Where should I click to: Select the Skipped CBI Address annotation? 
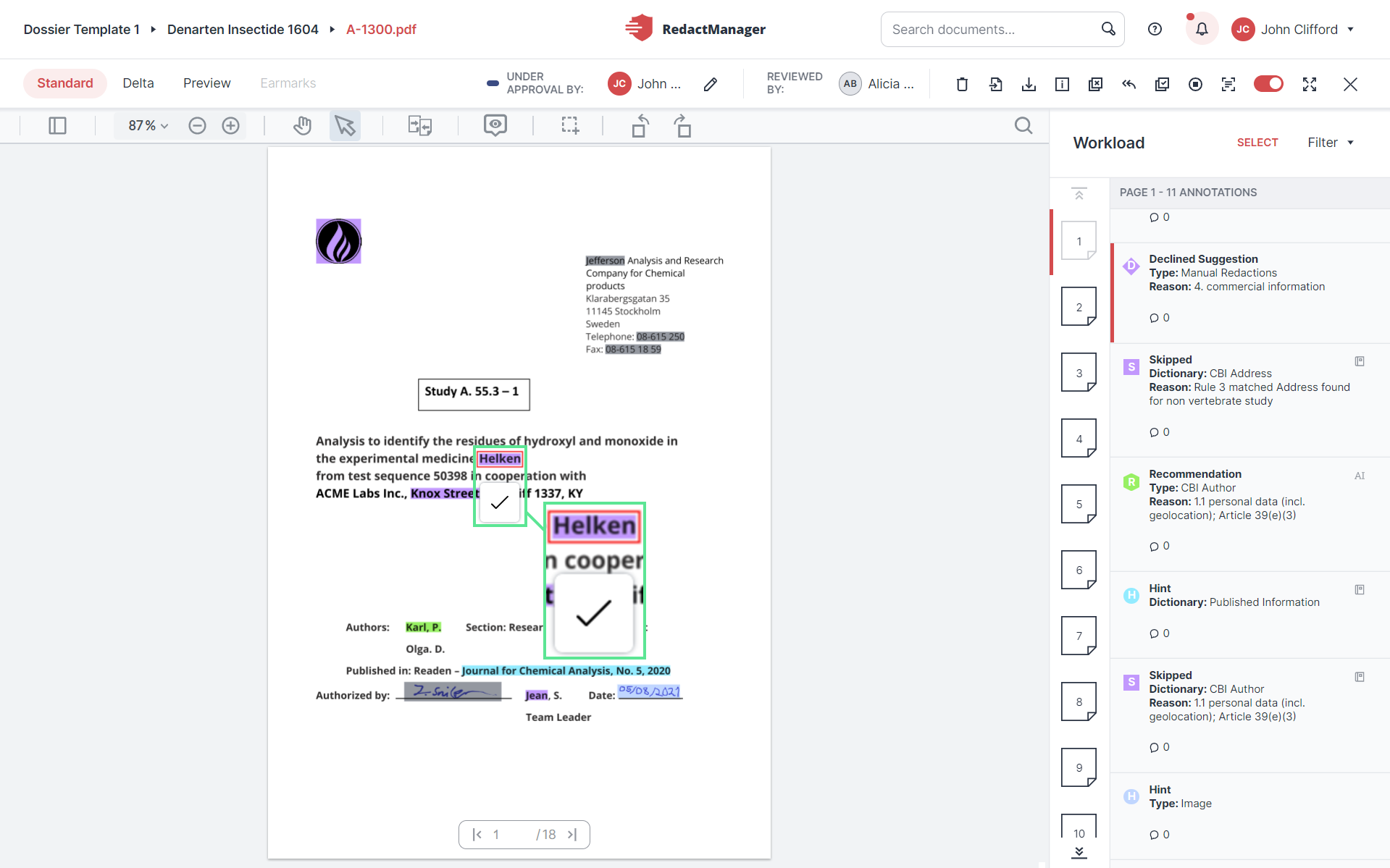click(x=1249, y=400)
